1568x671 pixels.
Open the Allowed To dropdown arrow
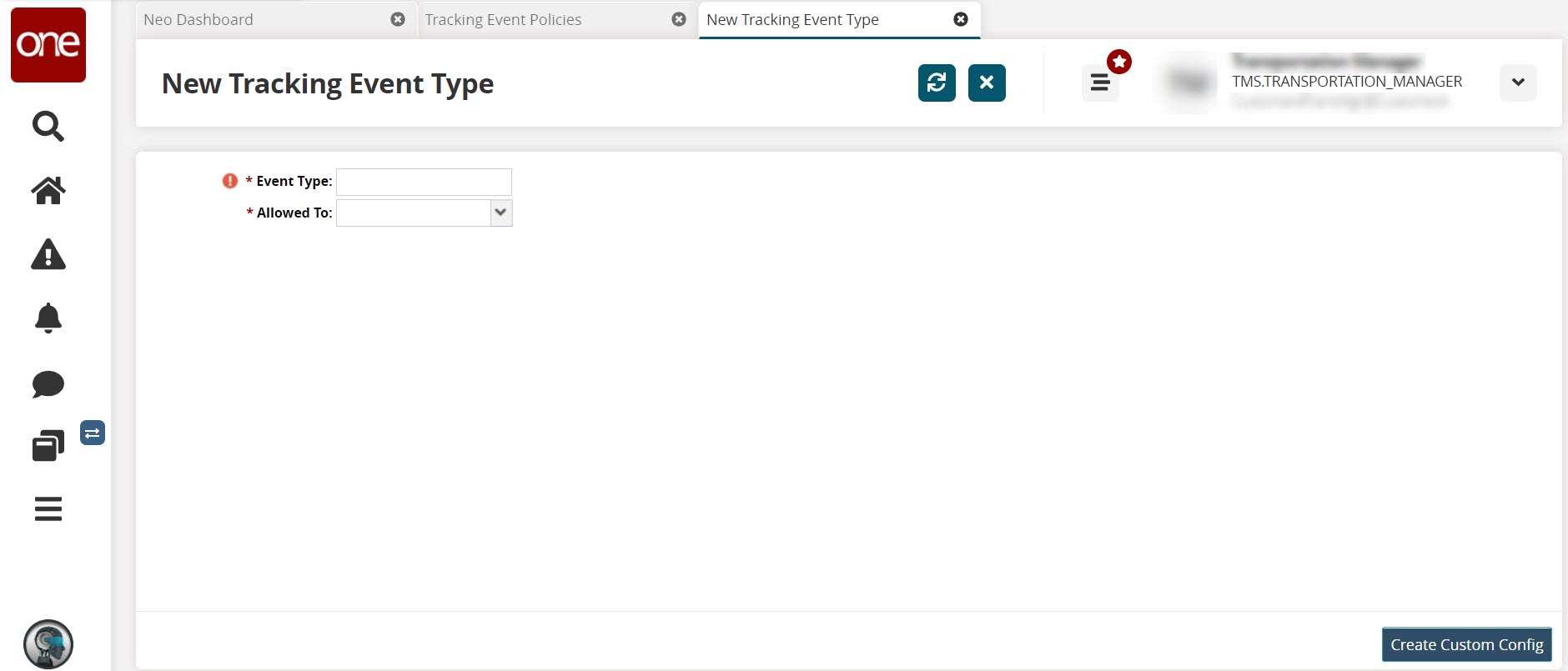coord(500,213)
